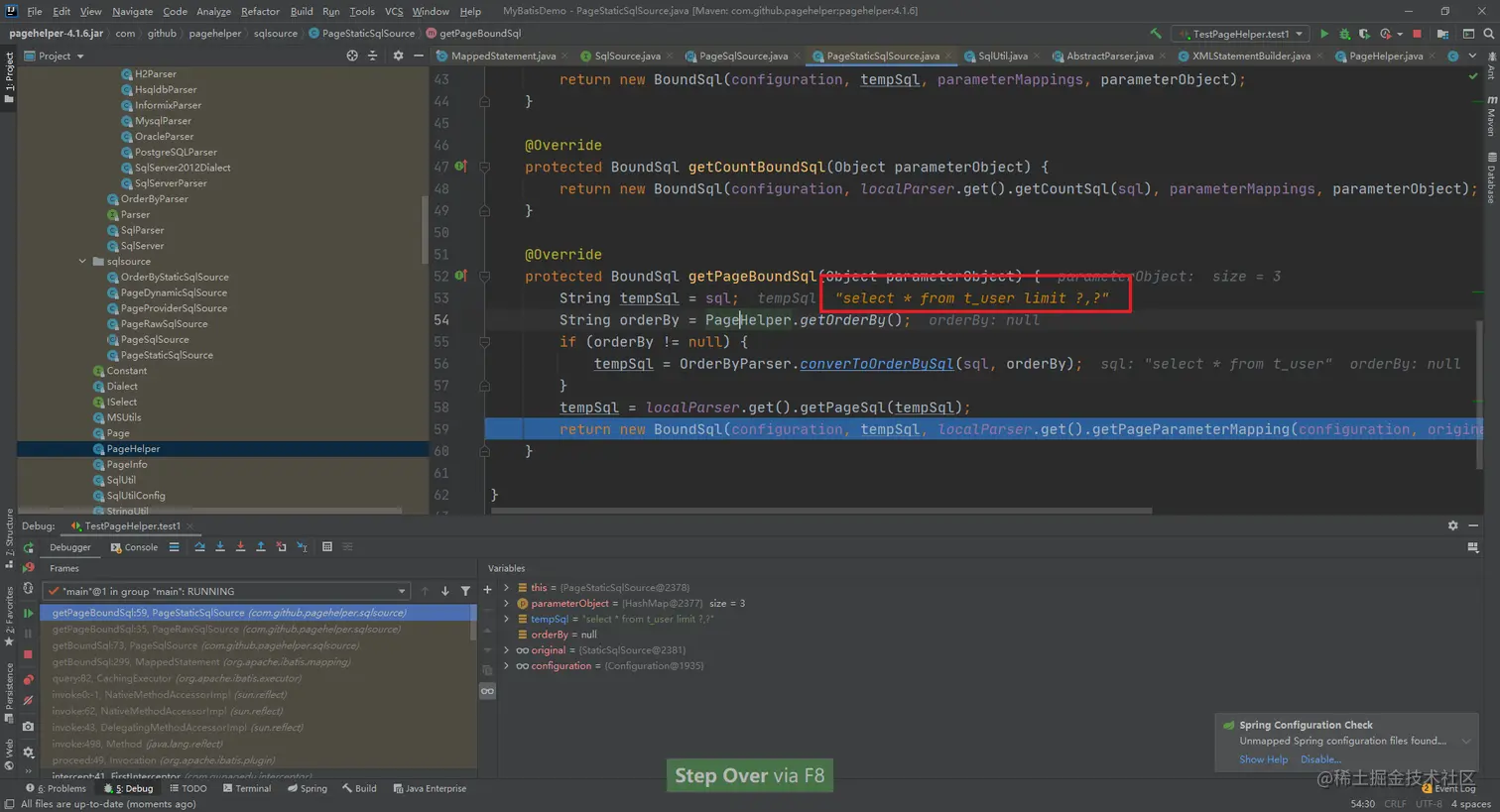
Task: Run with Coverage from the top toolbar
Action: pyautogui.click(x=1365, y=34)
